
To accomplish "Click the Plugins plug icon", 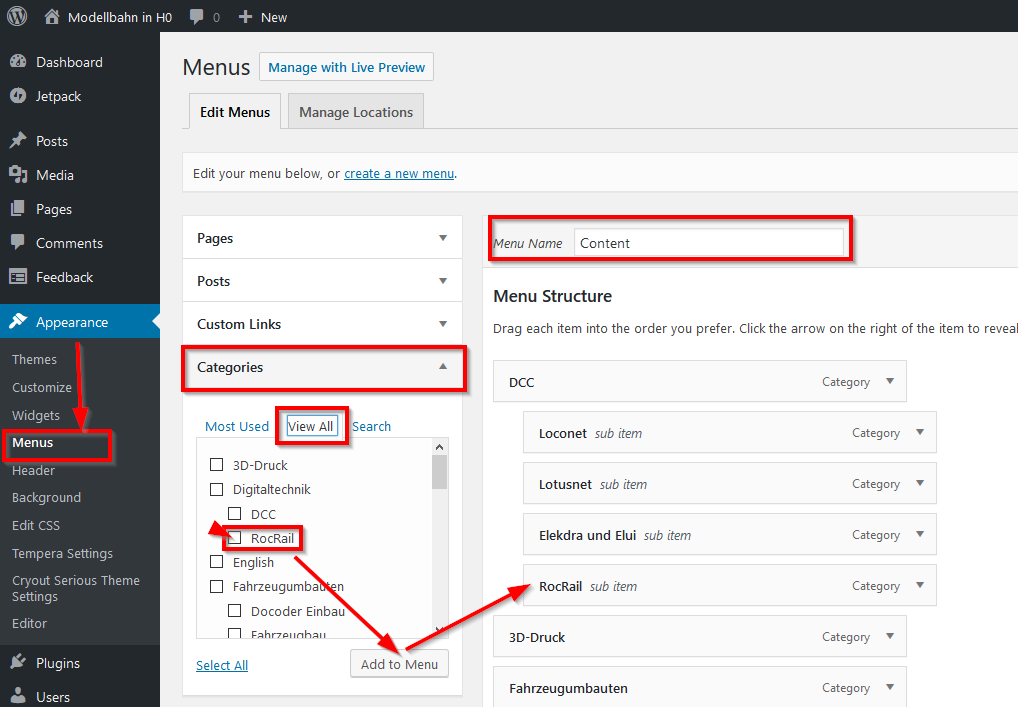I will click(x=18, y=663).
